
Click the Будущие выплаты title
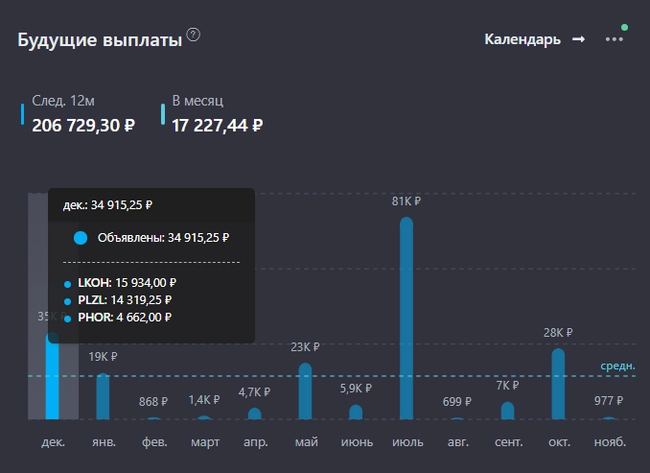click(x=100, y=40)
